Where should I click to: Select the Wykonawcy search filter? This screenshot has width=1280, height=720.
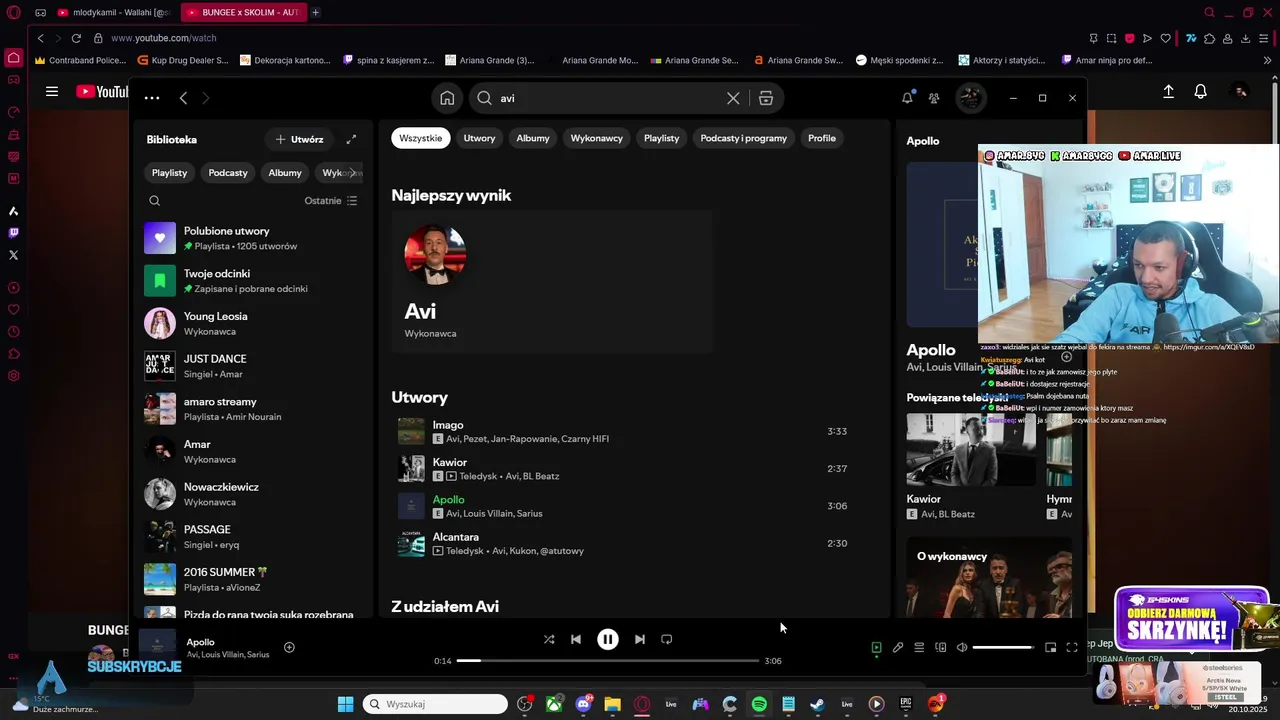[597, 138]
